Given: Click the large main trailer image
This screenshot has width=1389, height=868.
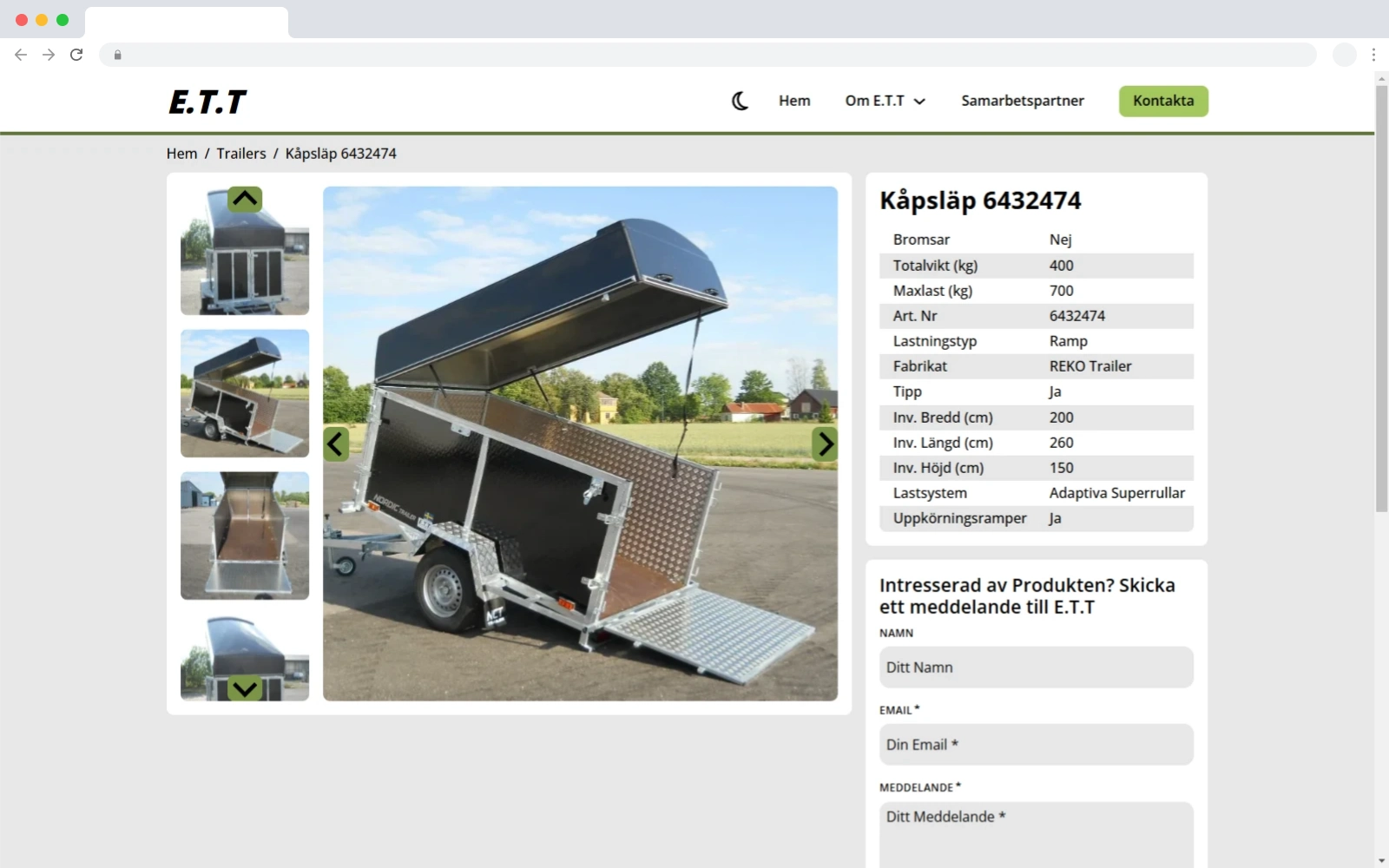Looking at the screenshot, I should coord(580,444).
